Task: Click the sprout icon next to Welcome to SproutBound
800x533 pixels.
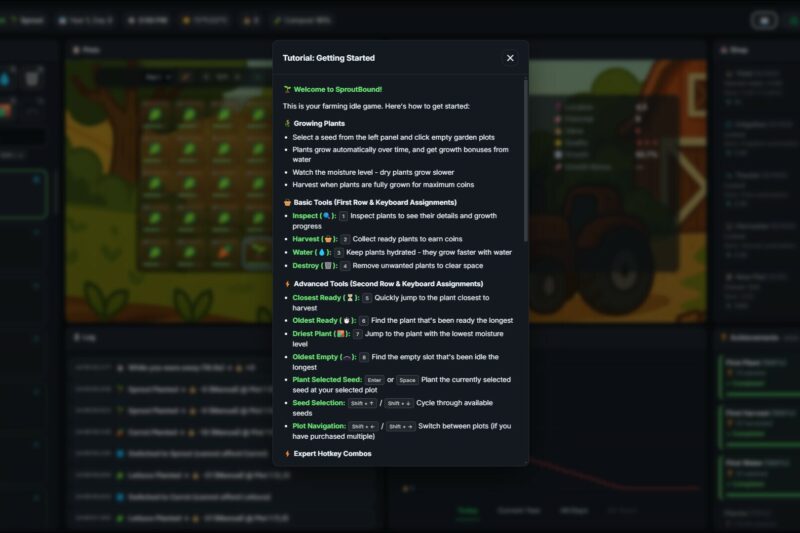Action: pos(287,89)
